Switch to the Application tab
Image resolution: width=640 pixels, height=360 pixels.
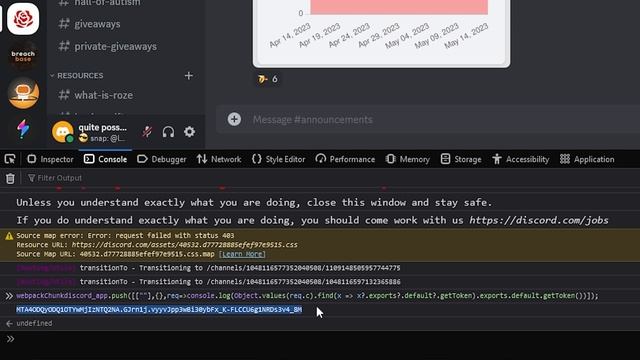[x=587, y=159]
